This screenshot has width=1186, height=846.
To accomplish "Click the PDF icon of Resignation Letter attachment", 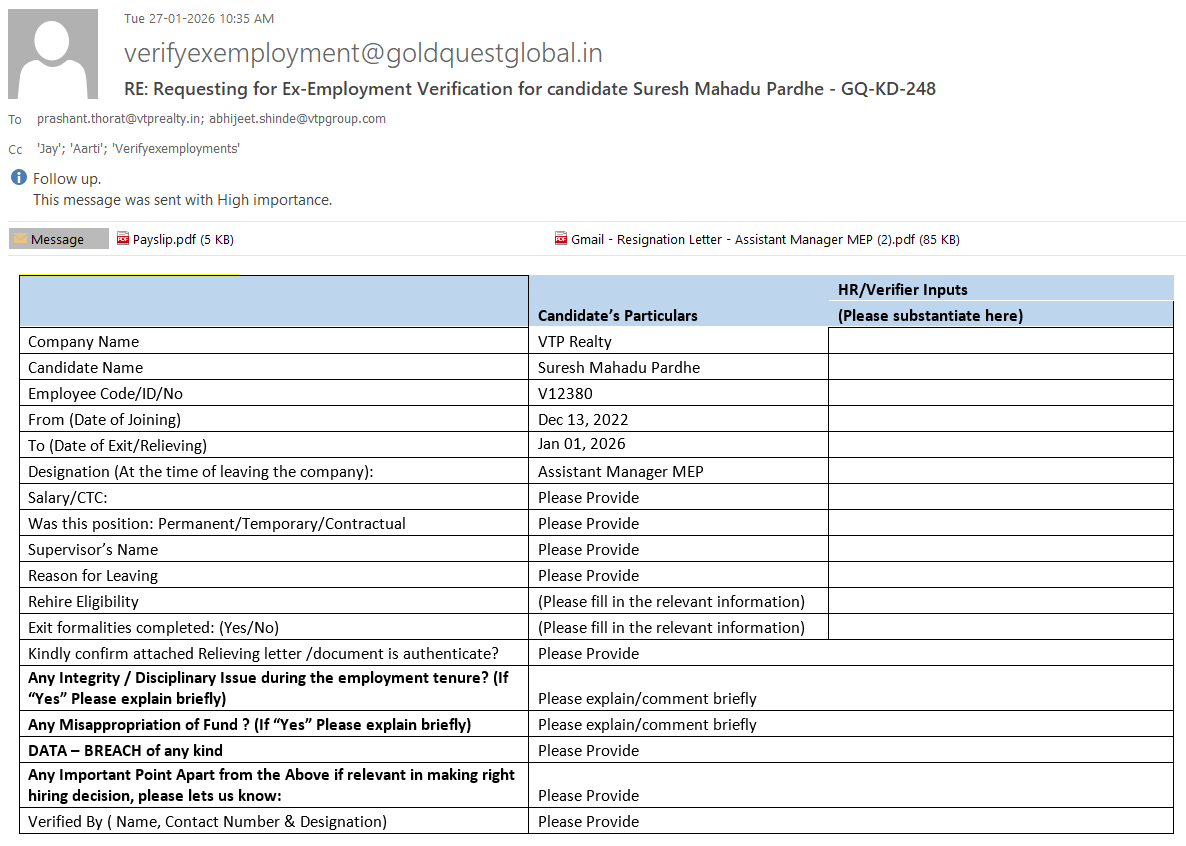I will tap(561, 239).
